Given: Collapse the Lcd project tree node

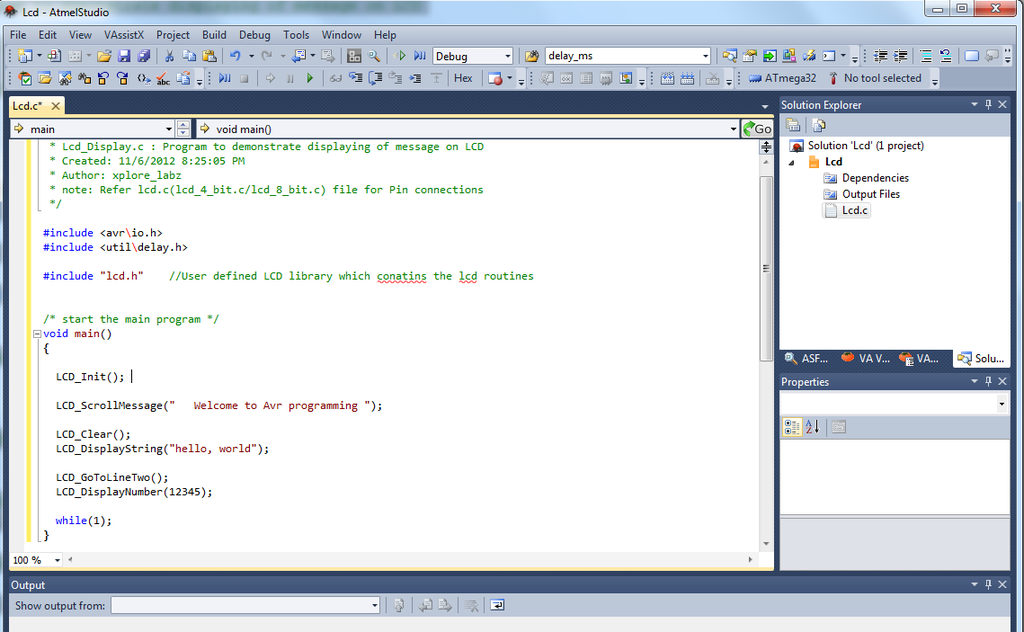Looking at the screenshot, I should pyautogui.click(x=792, y=163).
